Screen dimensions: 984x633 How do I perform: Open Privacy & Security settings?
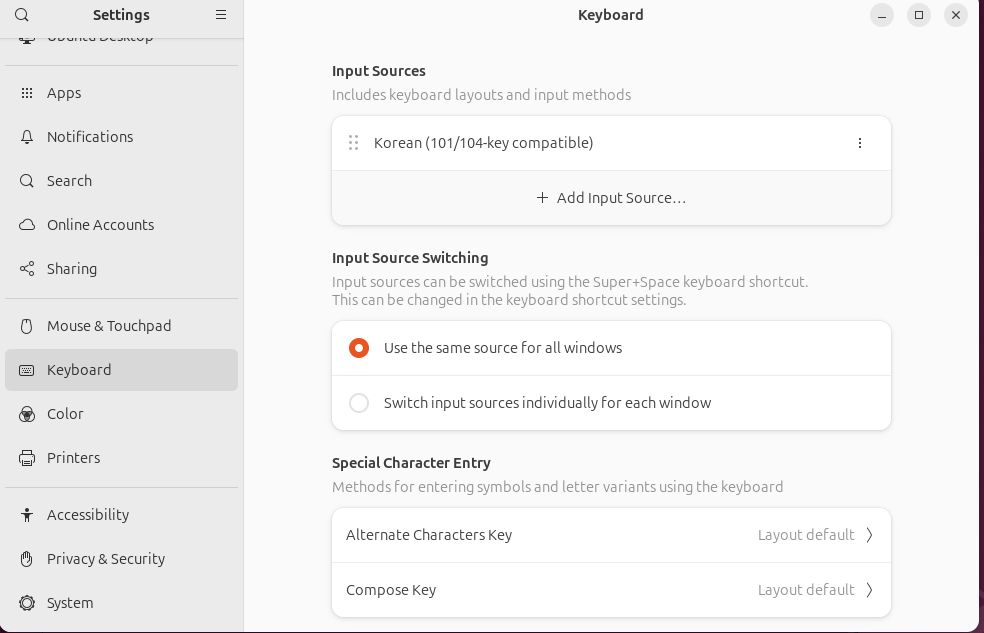coord(121,559)
